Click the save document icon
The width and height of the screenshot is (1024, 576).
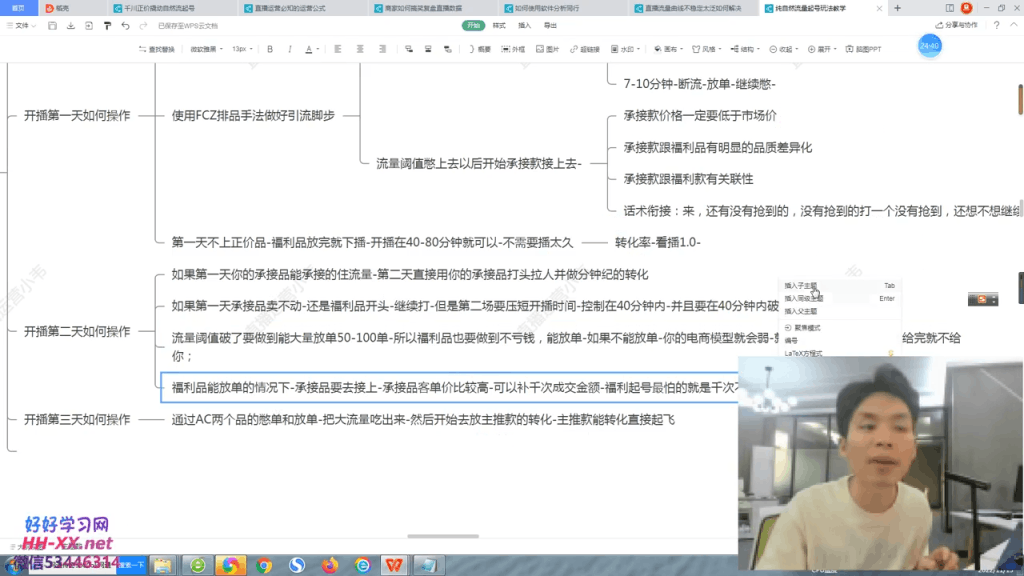click(x=52, y=25)
